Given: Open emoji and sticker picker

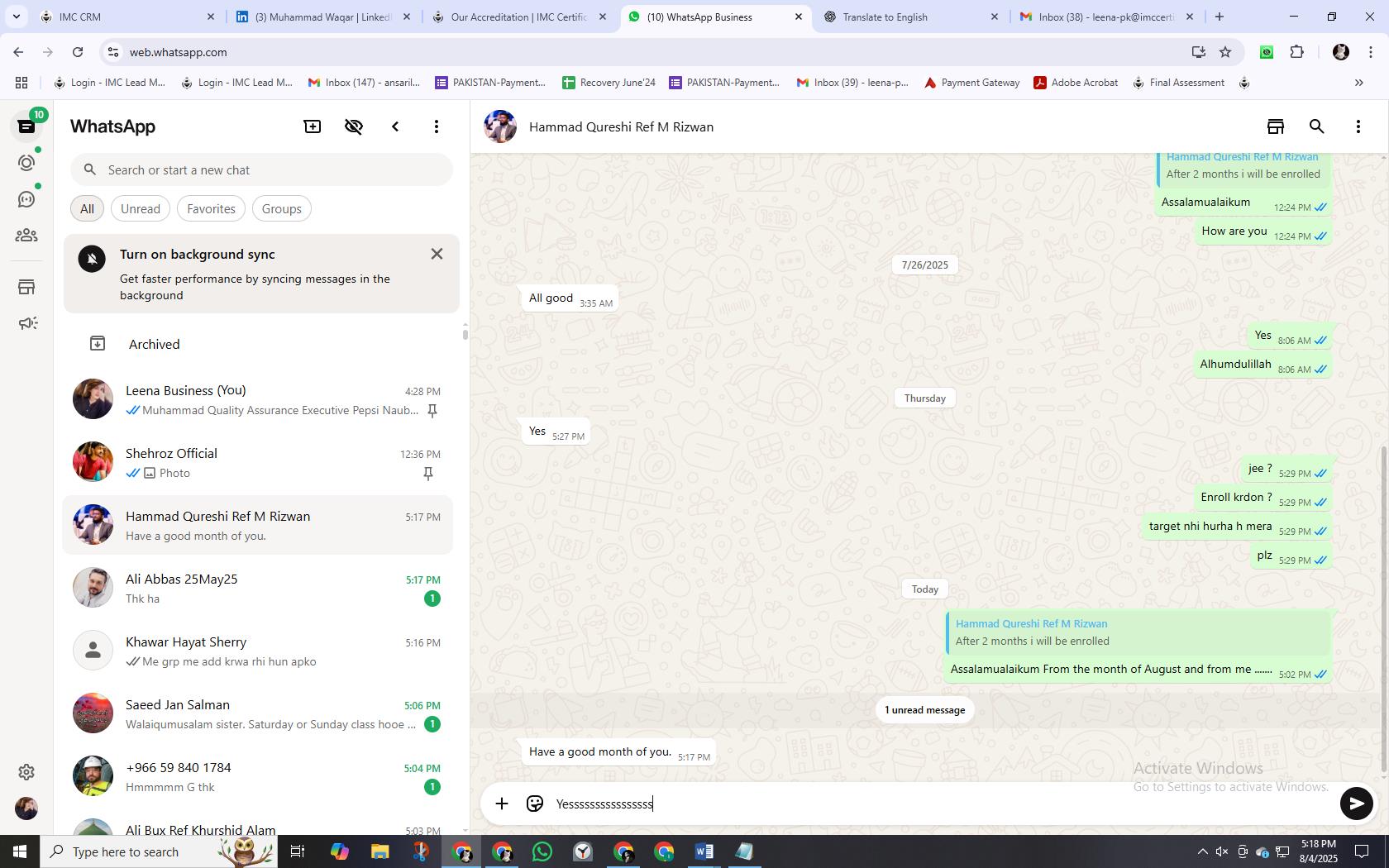Looking at the screenshot, I should (x=535, y=804).
